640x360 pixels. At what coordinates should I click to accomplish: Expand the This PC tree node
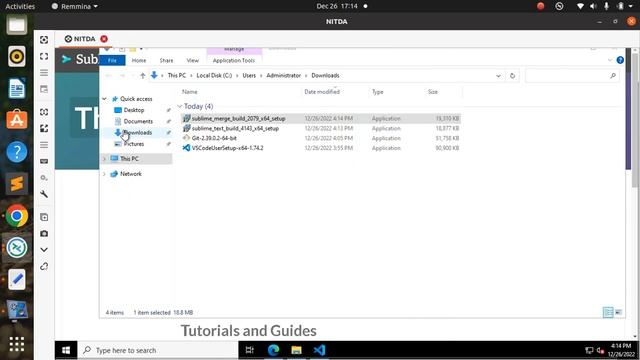click(104, 159)
